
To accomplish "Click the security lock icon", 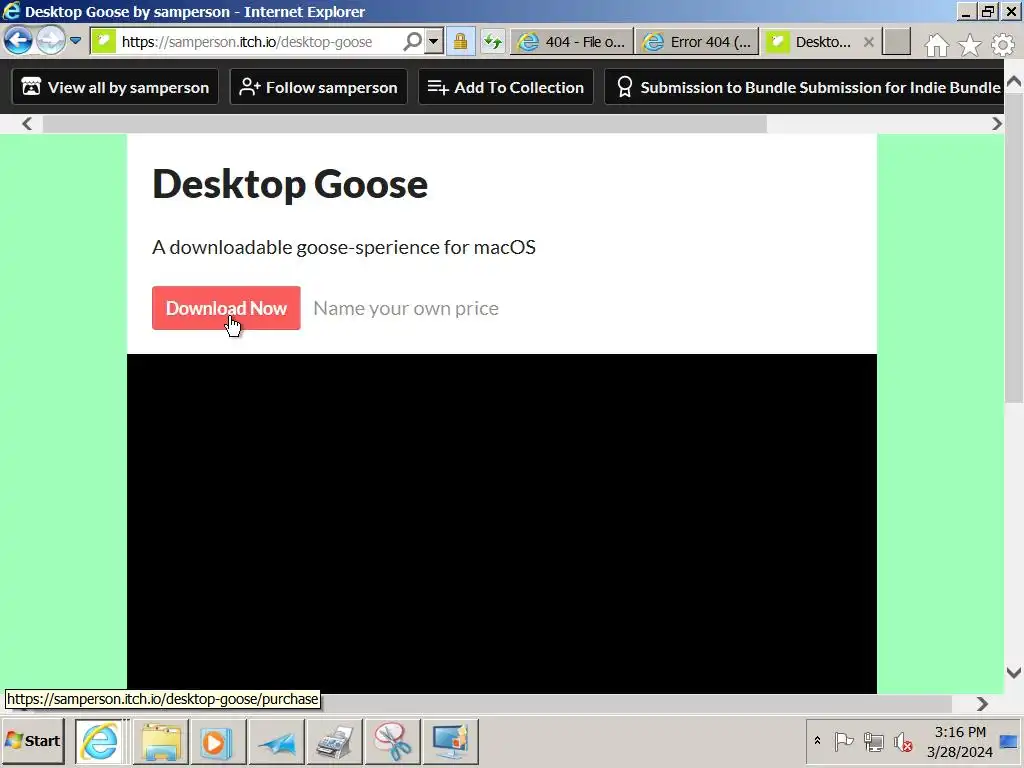I will tap(460, 42).
